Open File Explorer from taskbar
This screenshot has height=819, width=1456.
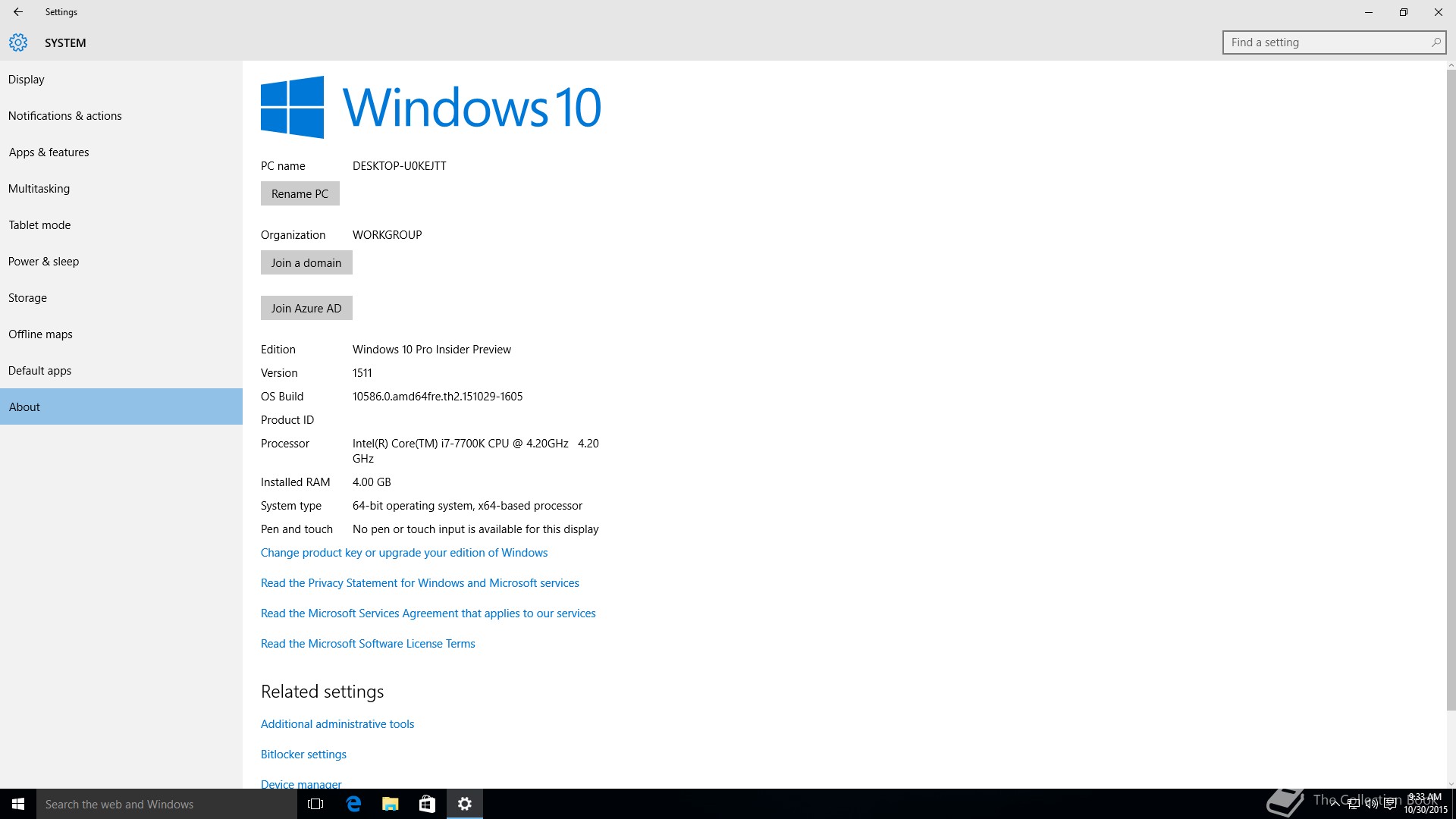[x=390, y=804]
